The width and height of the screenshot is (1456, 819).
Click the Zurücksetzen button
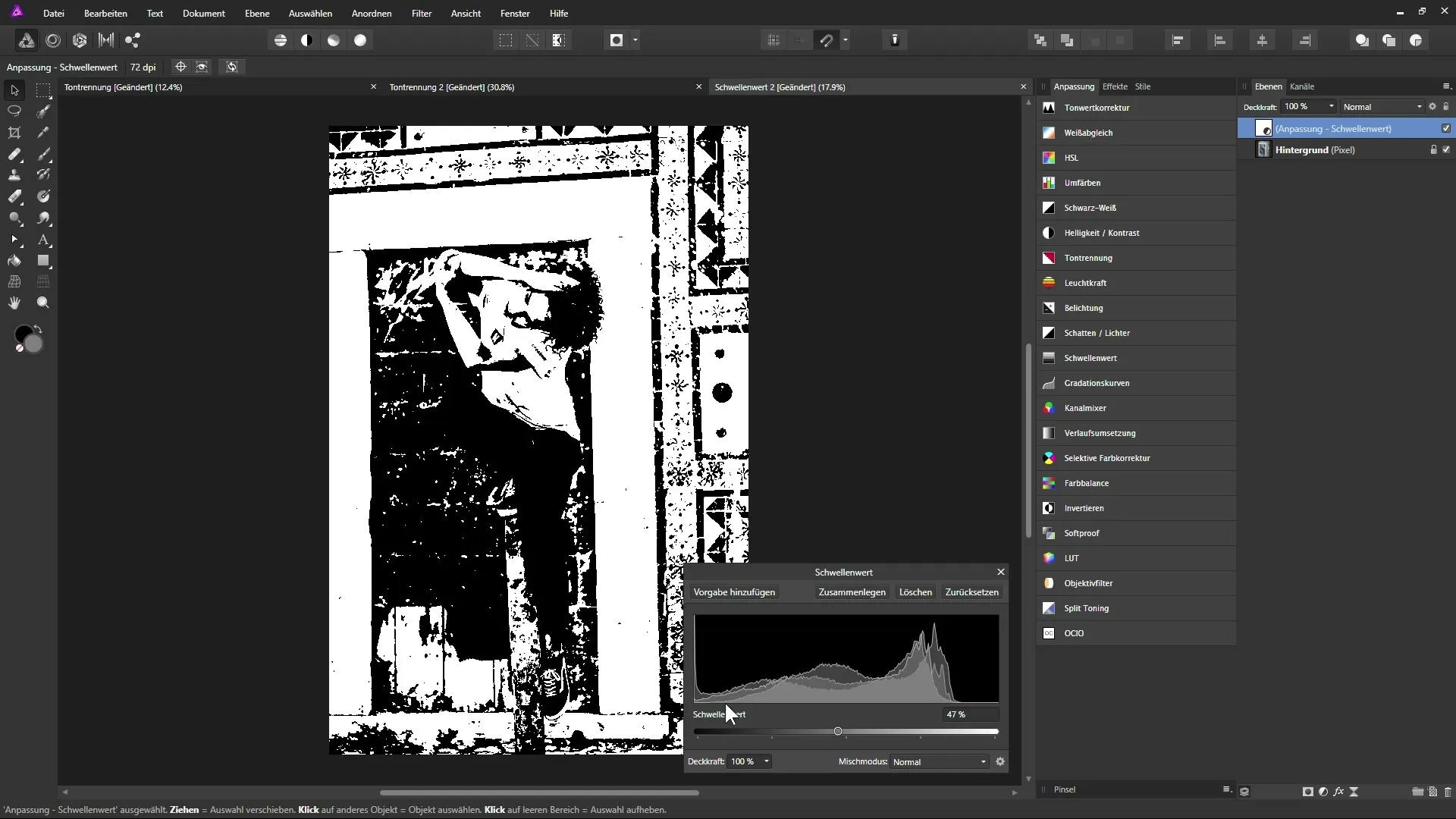(x=971, y=592)
